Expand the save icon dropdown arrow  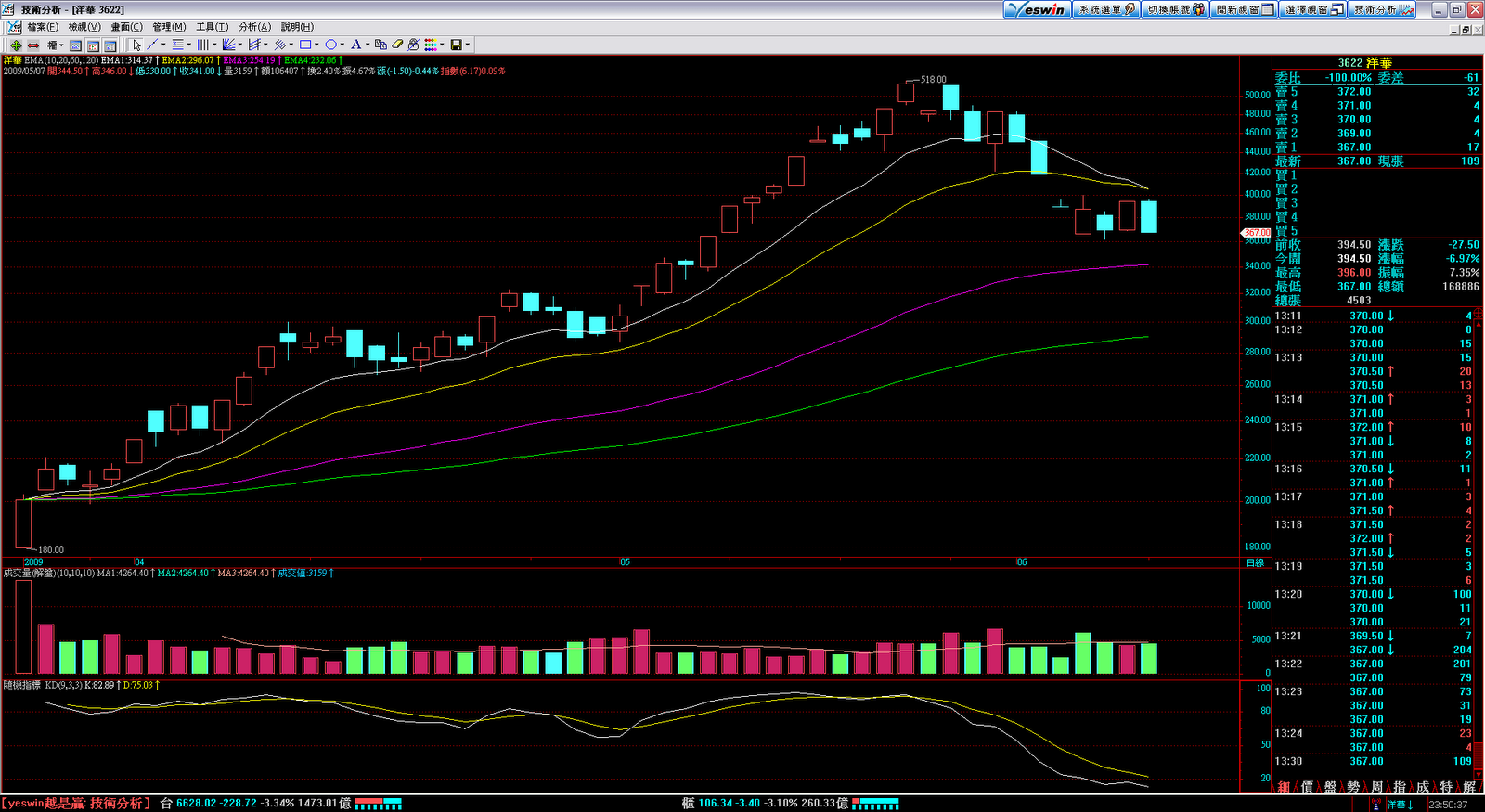click(467, 45)
